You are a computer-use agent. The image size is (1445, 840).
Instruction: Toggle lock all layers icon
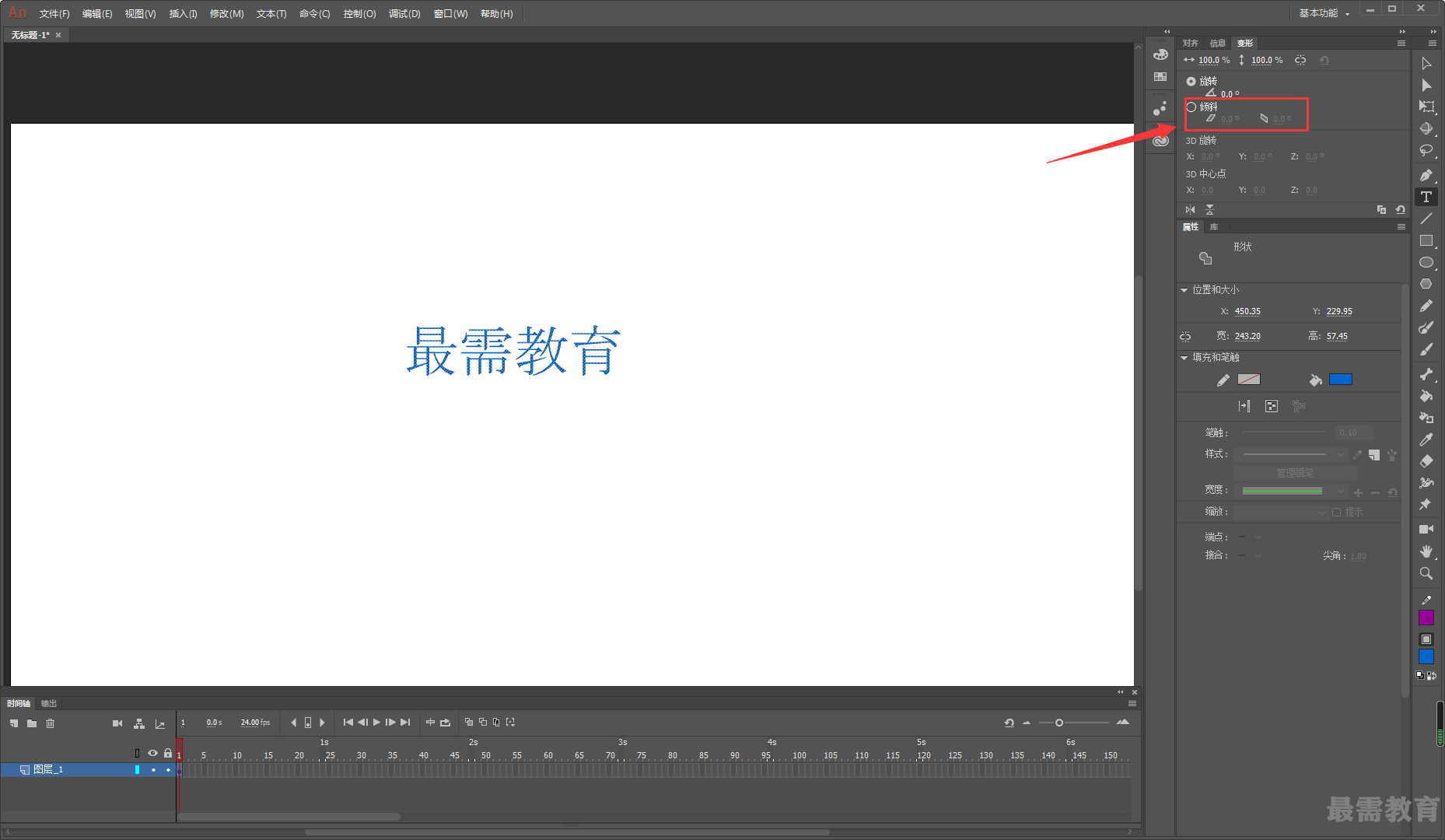[168, 753]
